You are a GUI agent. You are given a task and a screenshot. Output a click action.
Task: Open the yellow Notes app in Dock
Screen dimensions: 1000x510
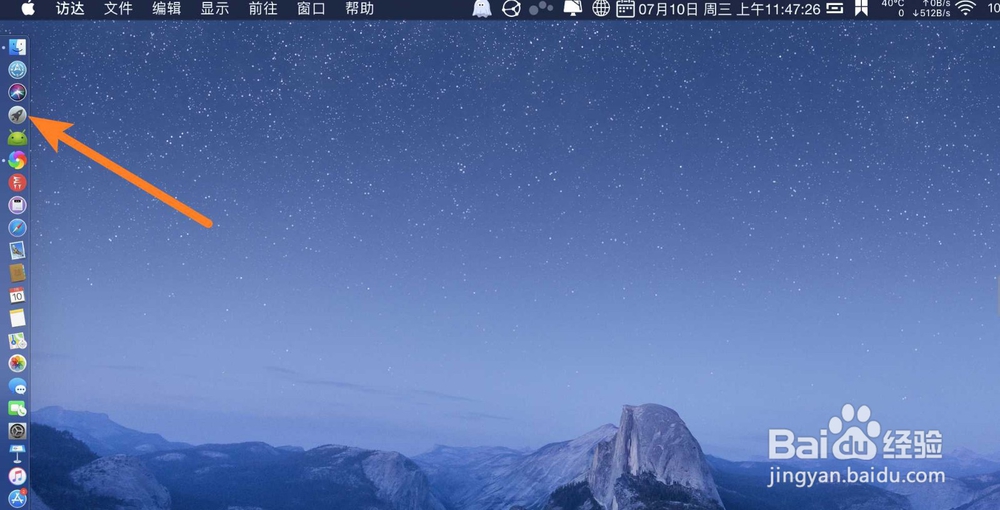pos(17,317)
